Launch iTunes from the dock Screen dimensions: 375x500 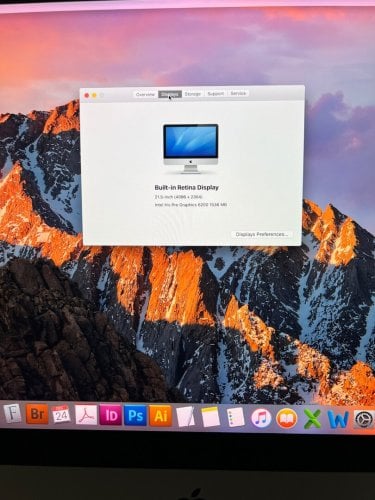[x=261, y=418]
